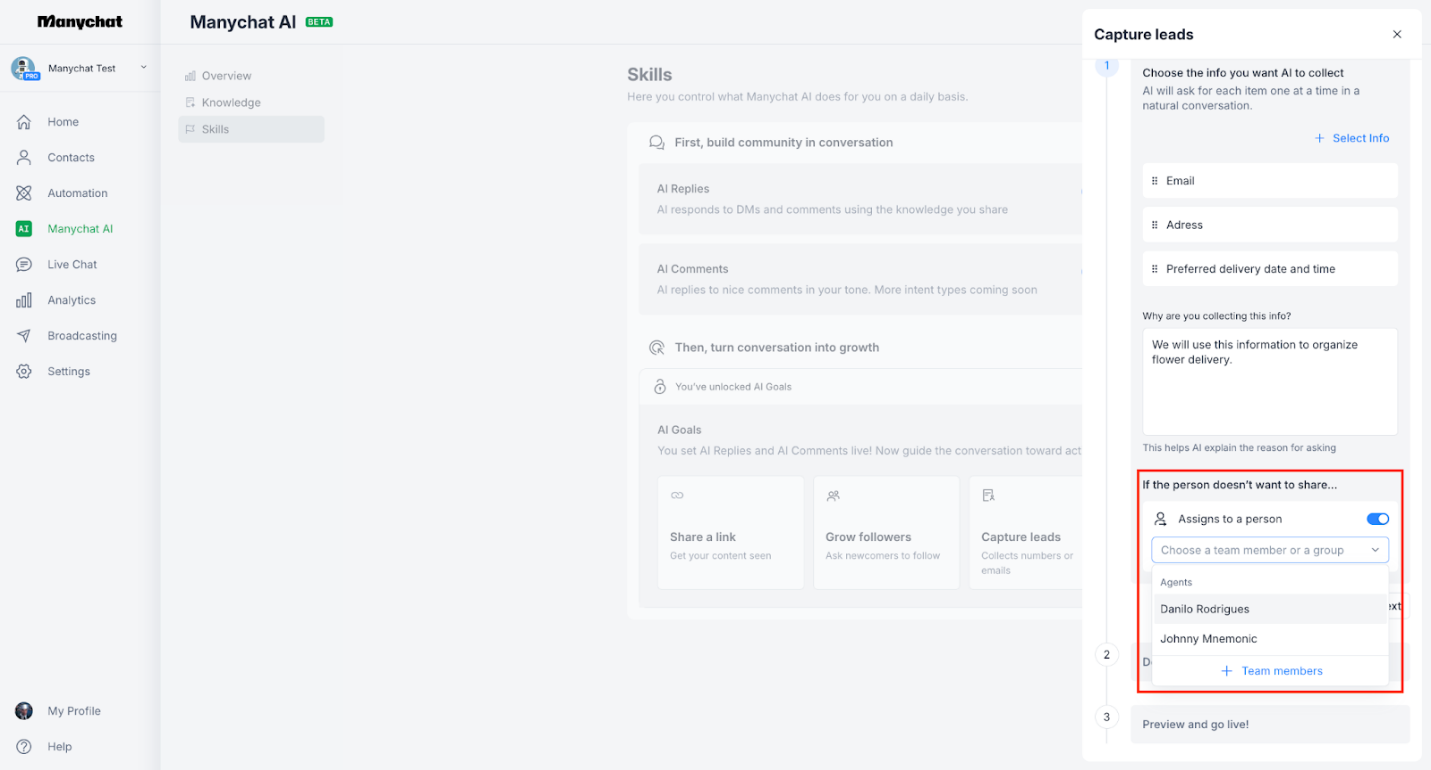Click the Broadcasting paper plane icon

tap(23, 335)
